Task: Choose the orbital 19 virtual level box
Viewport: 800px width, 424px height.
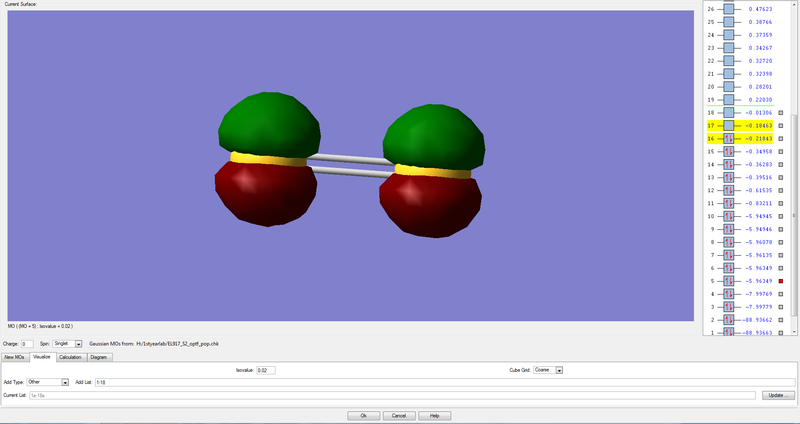Action: point(729,100)
